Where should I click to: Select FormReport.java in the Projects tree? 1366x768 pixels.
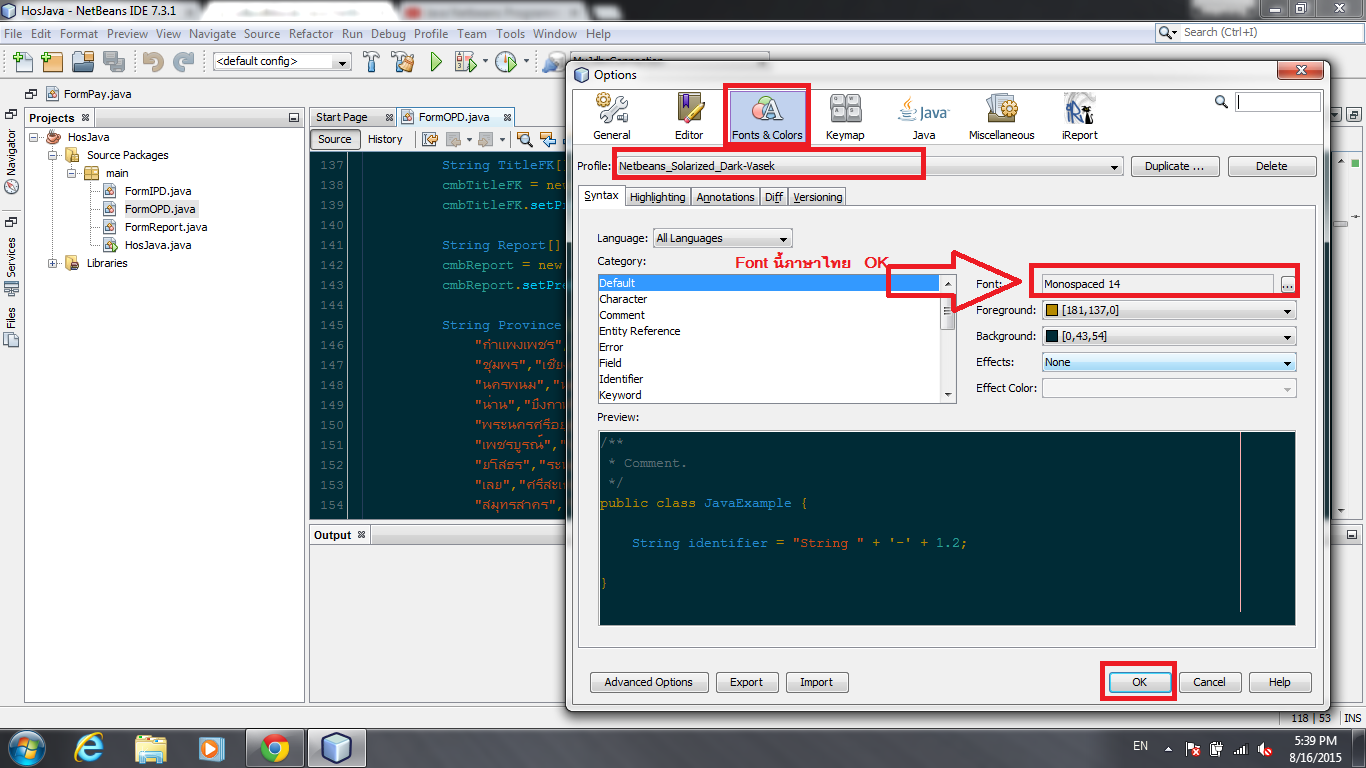point(166,227)
